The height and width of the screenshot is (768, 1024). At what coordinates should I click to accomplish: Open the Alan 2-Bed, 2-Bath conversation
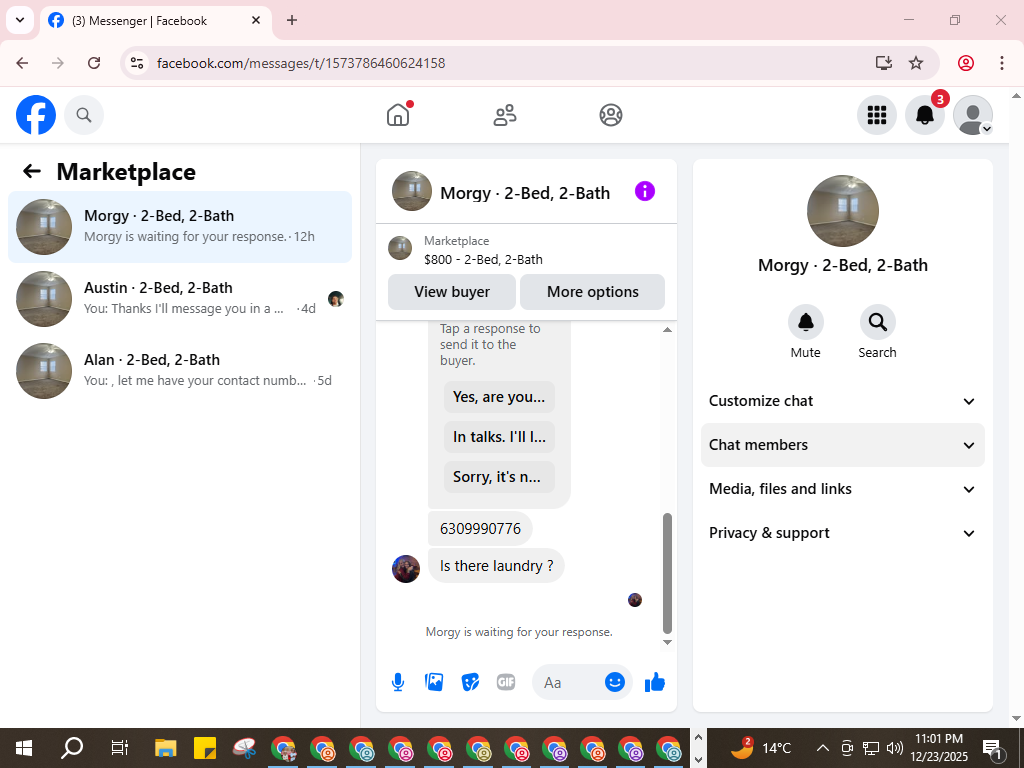point(180,370)
